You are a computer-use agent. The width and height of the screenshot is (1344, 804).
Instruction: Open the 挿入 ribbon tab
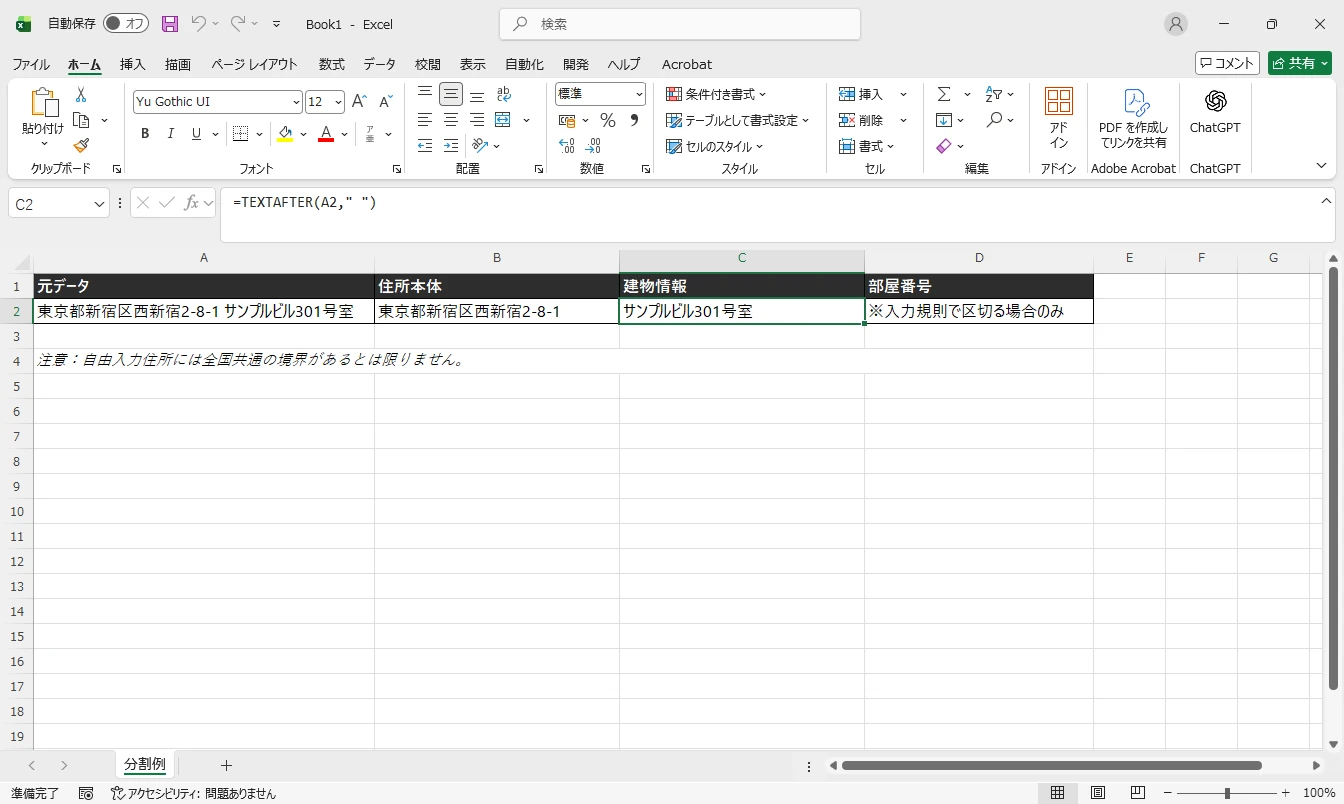click(132, 64)
